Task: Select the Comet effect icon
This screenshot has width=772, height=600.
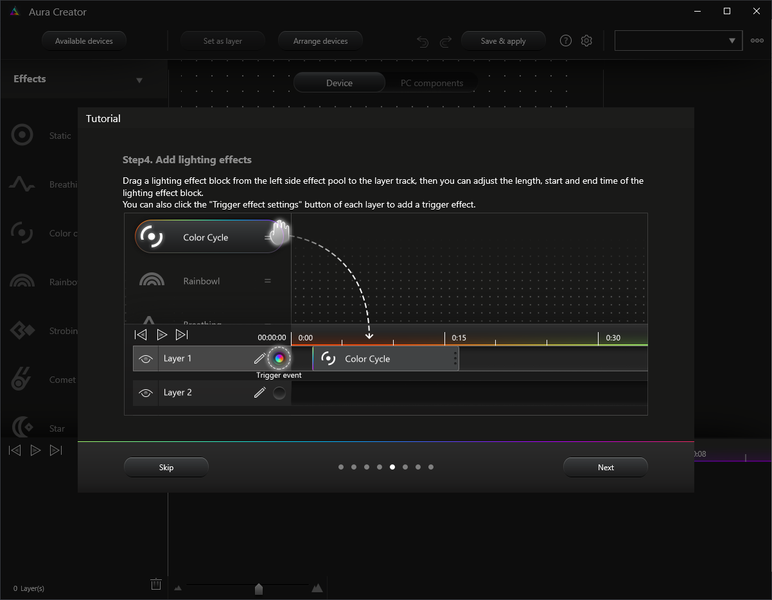Action: [x=21, y=379]
